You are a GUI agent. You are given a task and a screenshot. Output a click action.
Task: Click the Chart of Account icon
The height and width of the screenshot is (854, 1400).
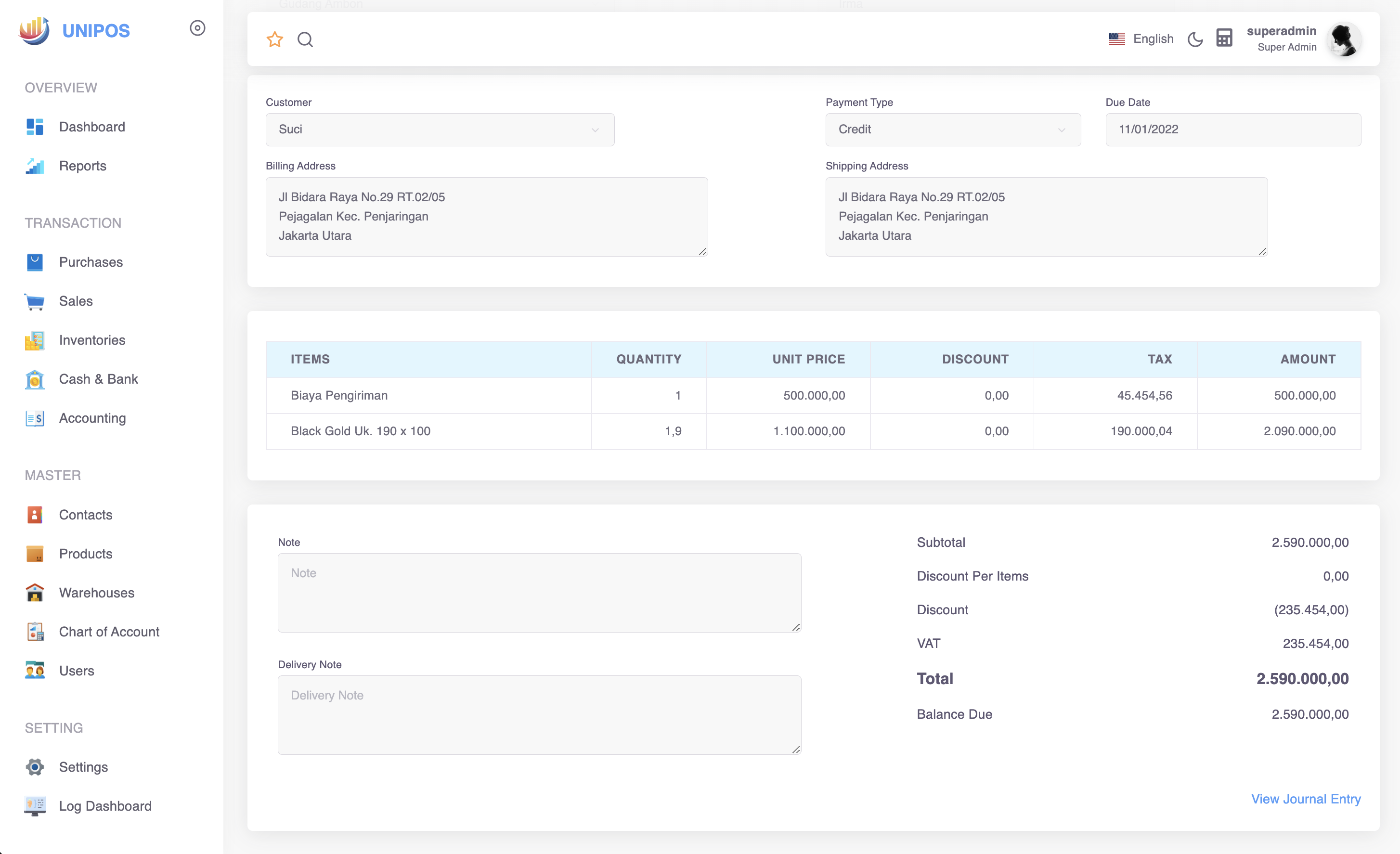click(x=35, y=632)
